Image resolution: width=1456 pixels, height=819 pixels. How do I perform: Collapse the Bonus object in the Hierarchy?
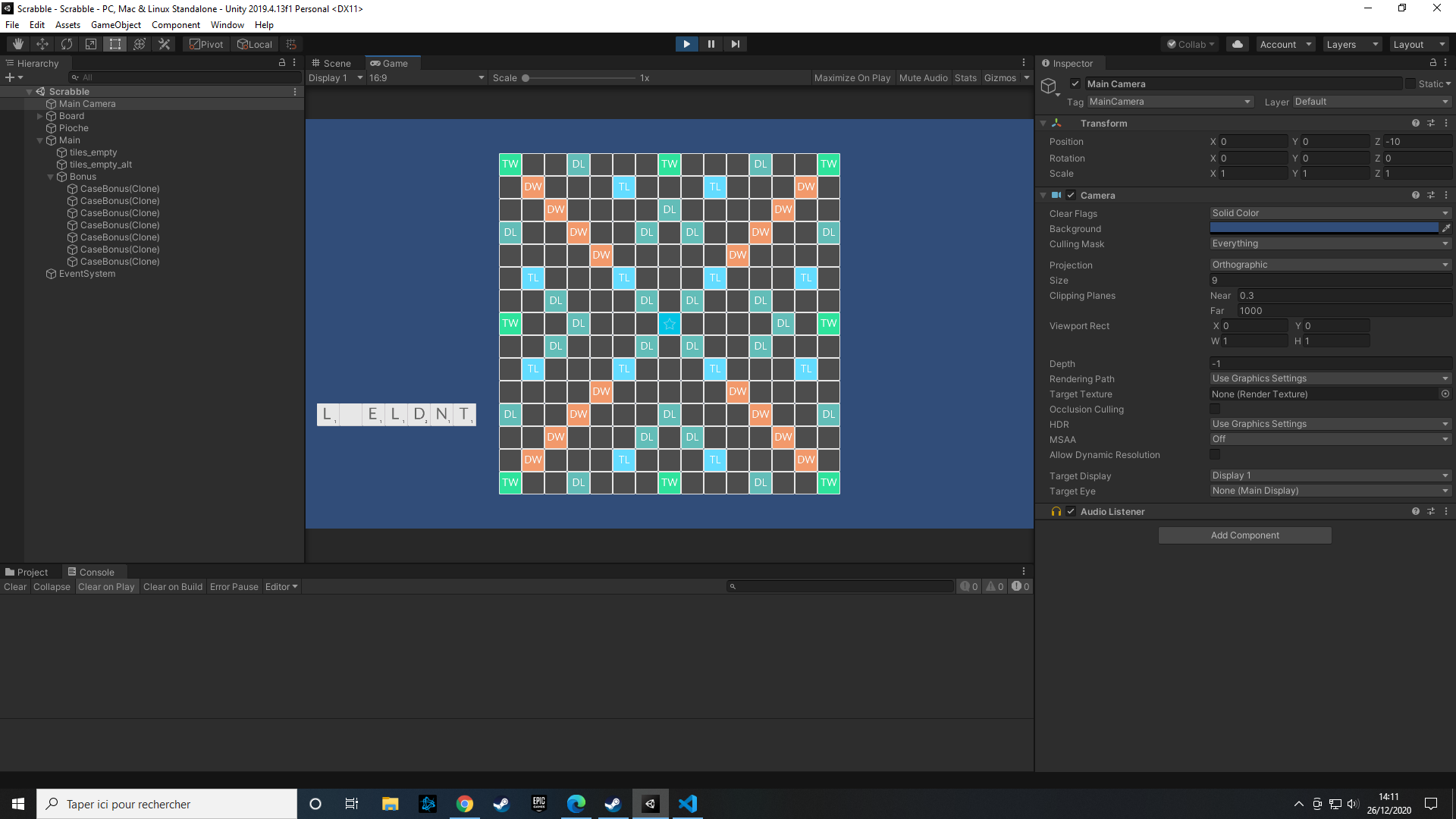(x=50, y=176)
